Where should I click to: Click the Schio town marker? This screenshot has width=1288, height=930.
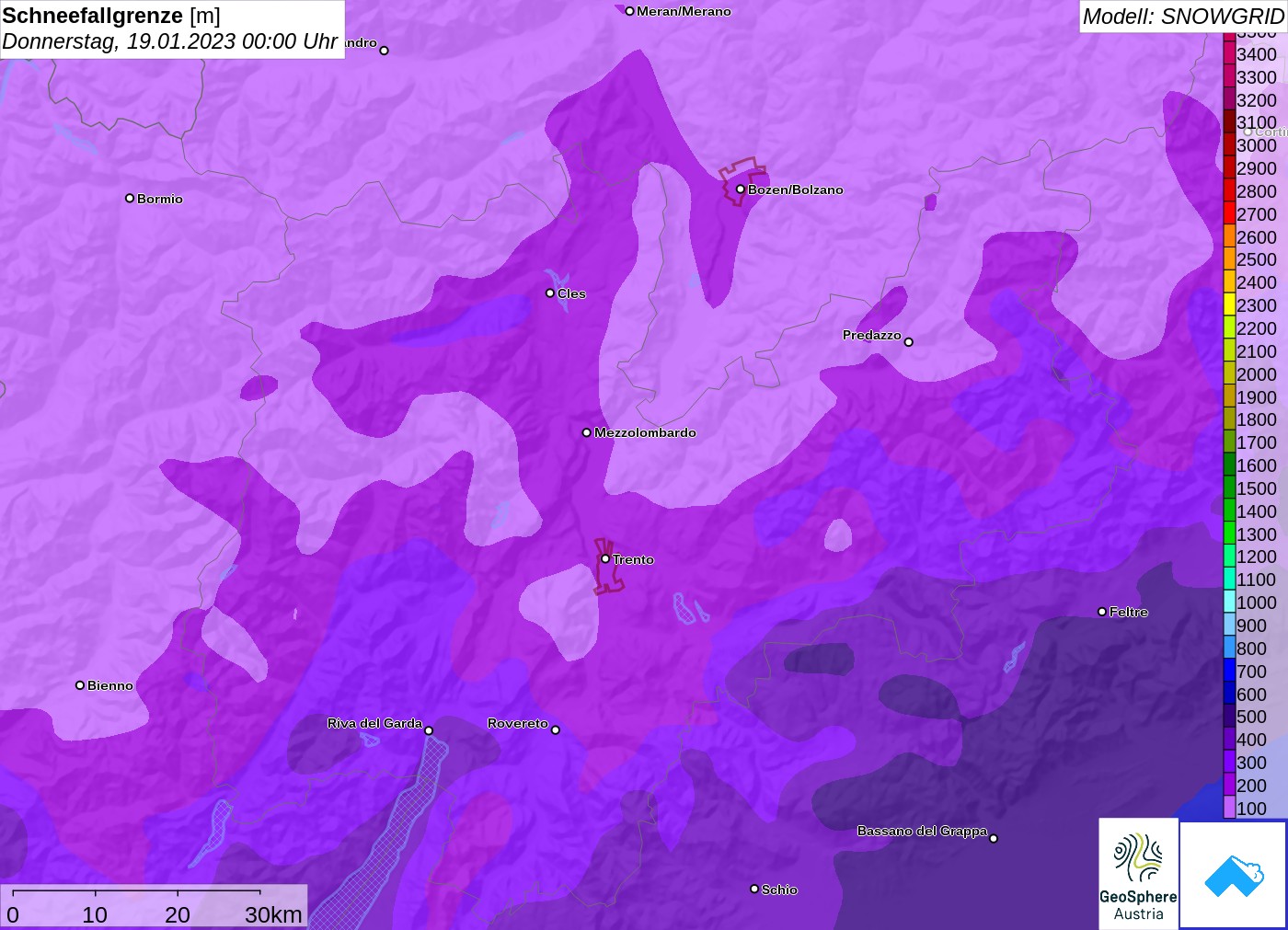(x=754, y=889)
